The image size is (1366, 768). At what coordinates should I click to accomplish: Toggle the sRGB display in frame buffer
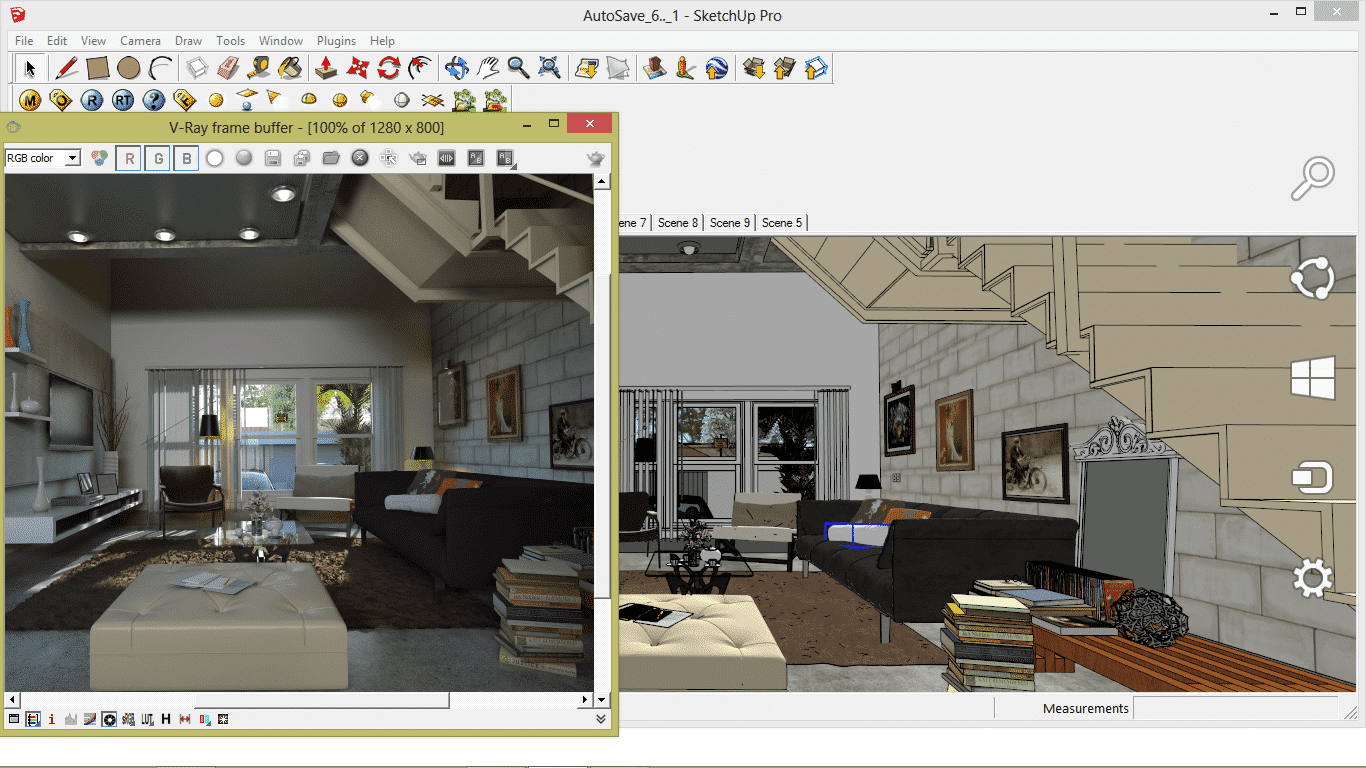[x=129, y=719]
